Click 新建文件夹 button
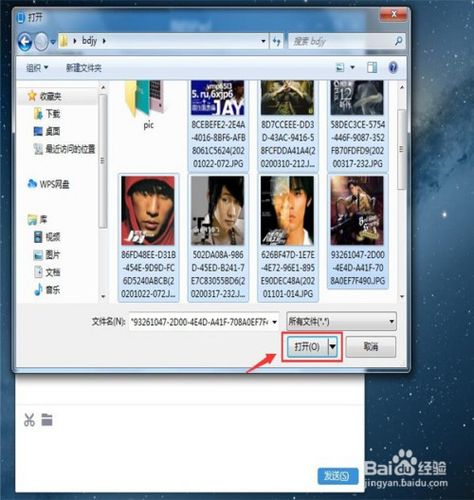 pos(84,68)
